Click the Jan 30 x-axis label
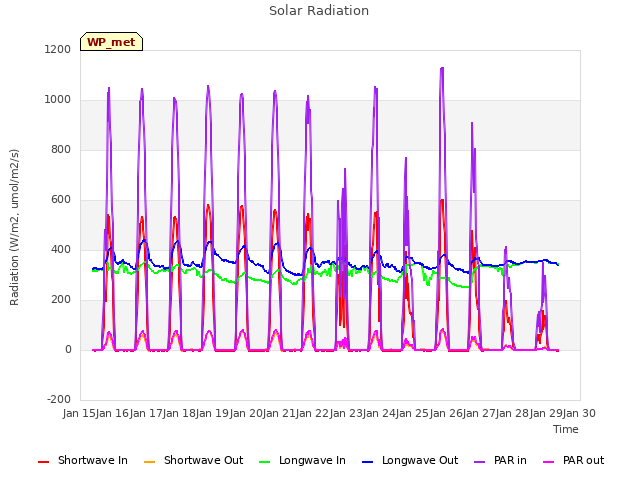This screenshot has height=480, width=640. (579, 413)
